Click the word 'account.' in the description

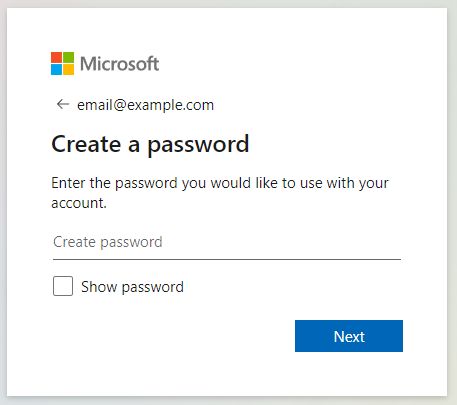79,203
